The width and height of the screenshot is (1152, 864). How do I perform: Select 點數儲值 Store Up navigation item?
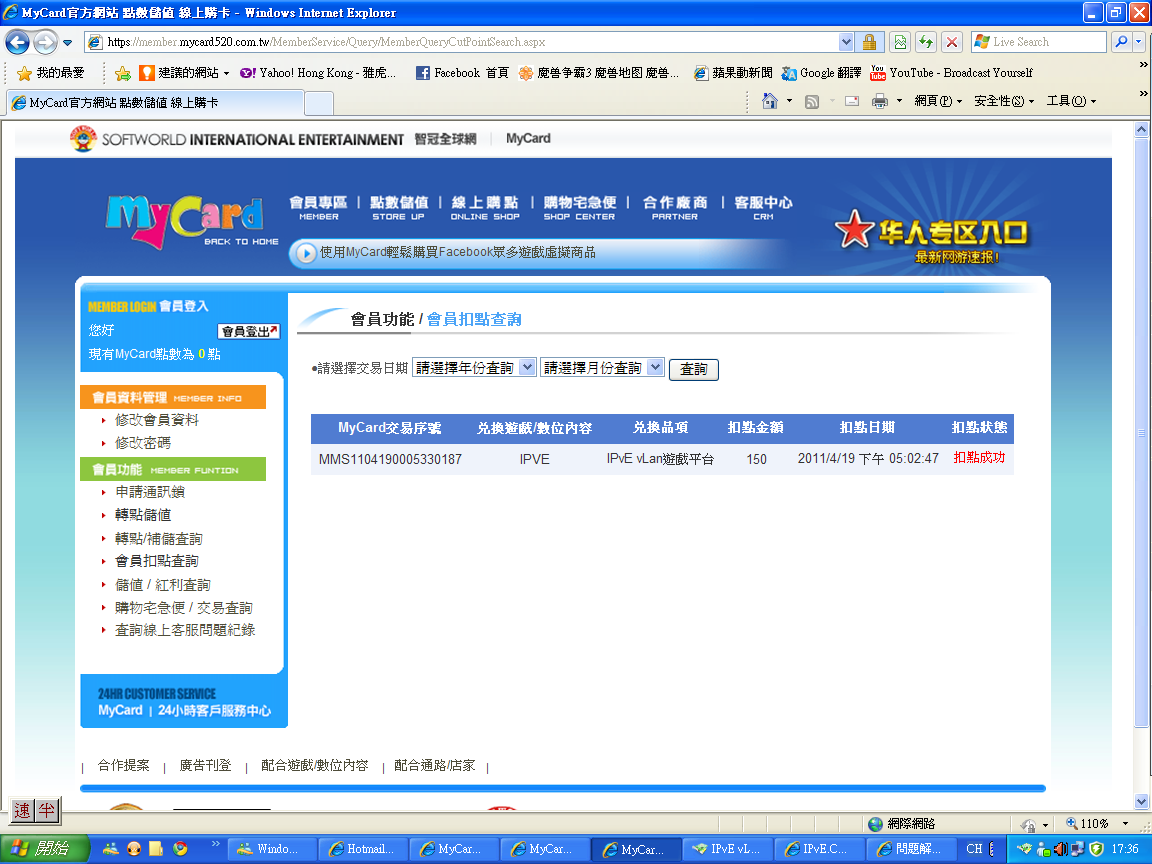[398, 207]
